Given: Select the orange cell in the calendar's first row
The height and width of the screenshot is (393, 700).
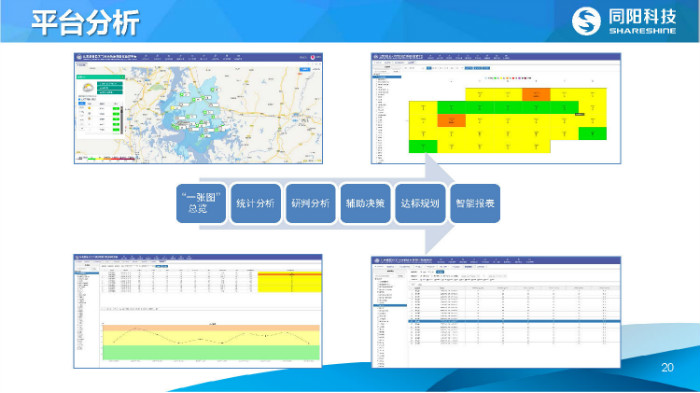Looking at the screenshot, I should (x=536, y=94).
